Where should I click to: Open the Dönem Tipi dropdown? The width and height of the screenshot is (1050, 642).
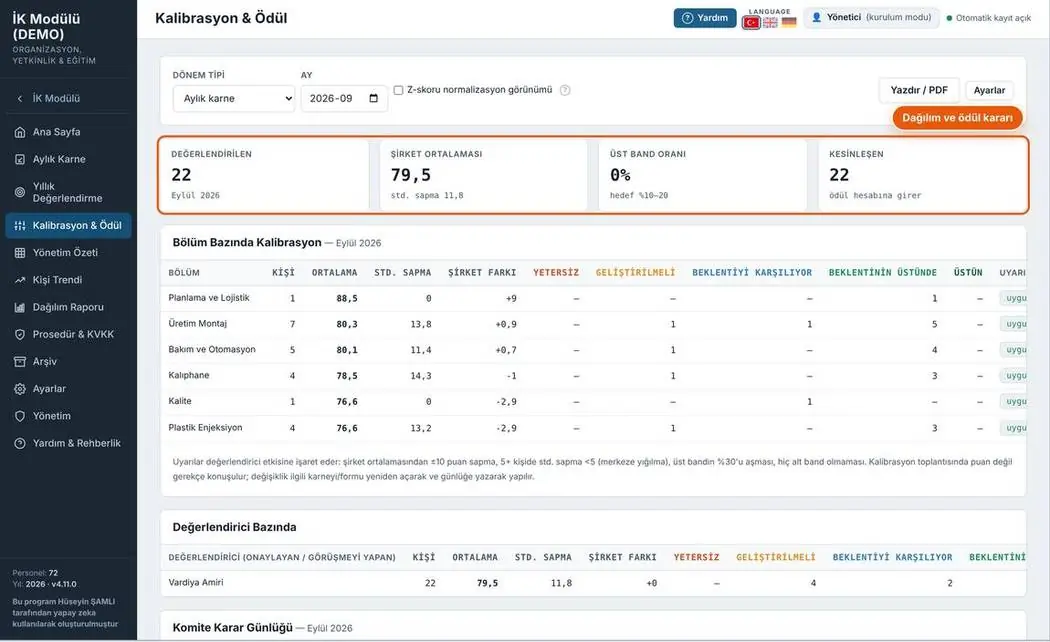point(234,98)
